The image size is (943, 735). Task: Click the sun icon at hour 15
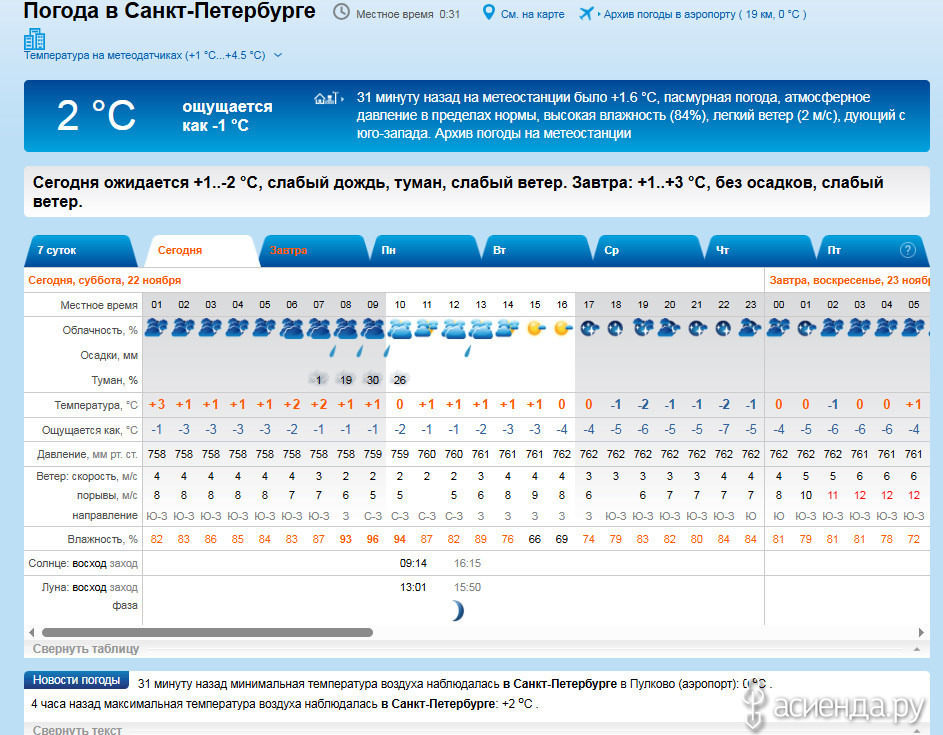tap(535, 327)
